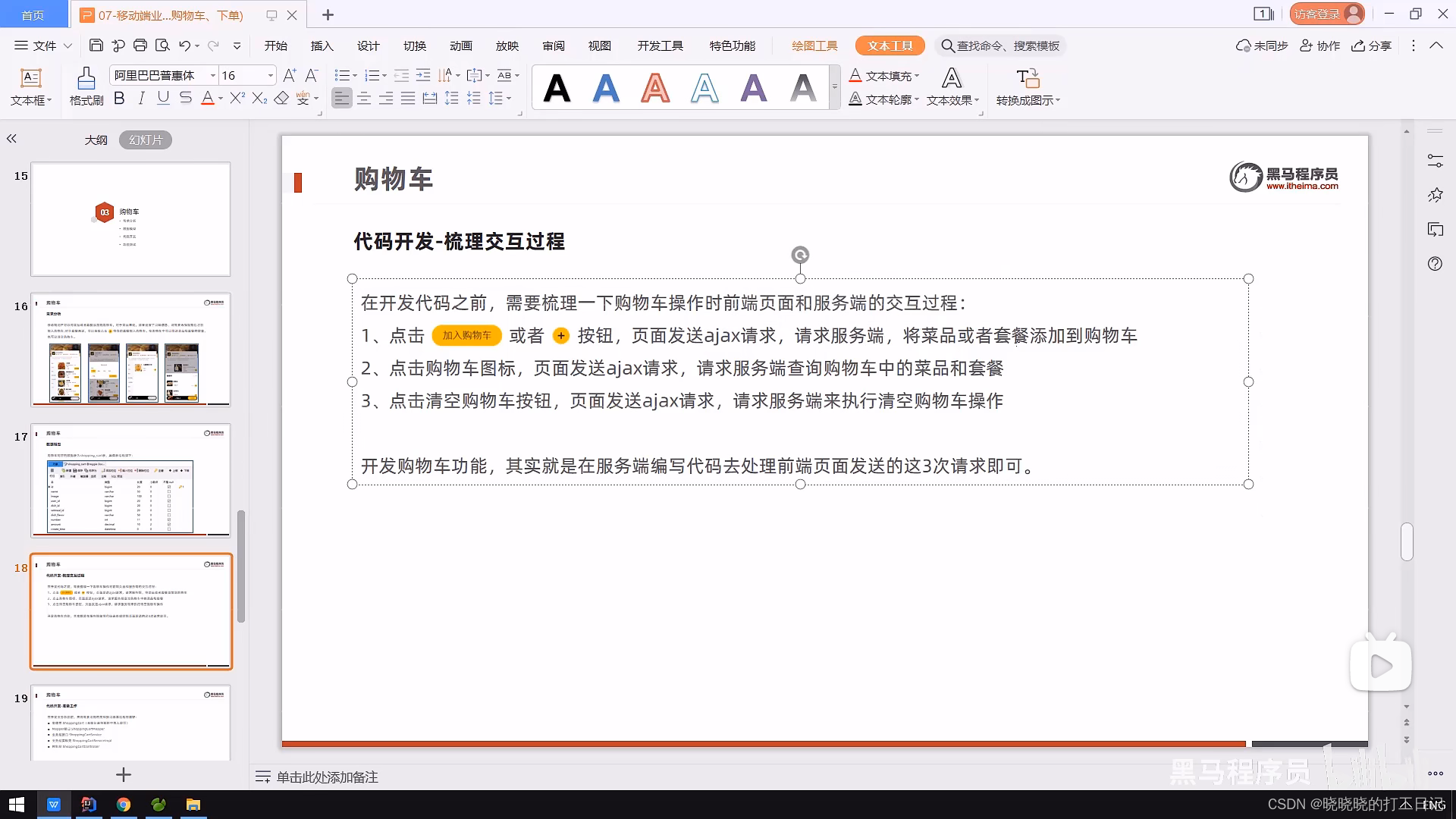The height and width of the screenshot is (819, 1456).
Task: Switch to the 插入 ribbon tab
Action: pyautogui.click(x=322, y=45)
